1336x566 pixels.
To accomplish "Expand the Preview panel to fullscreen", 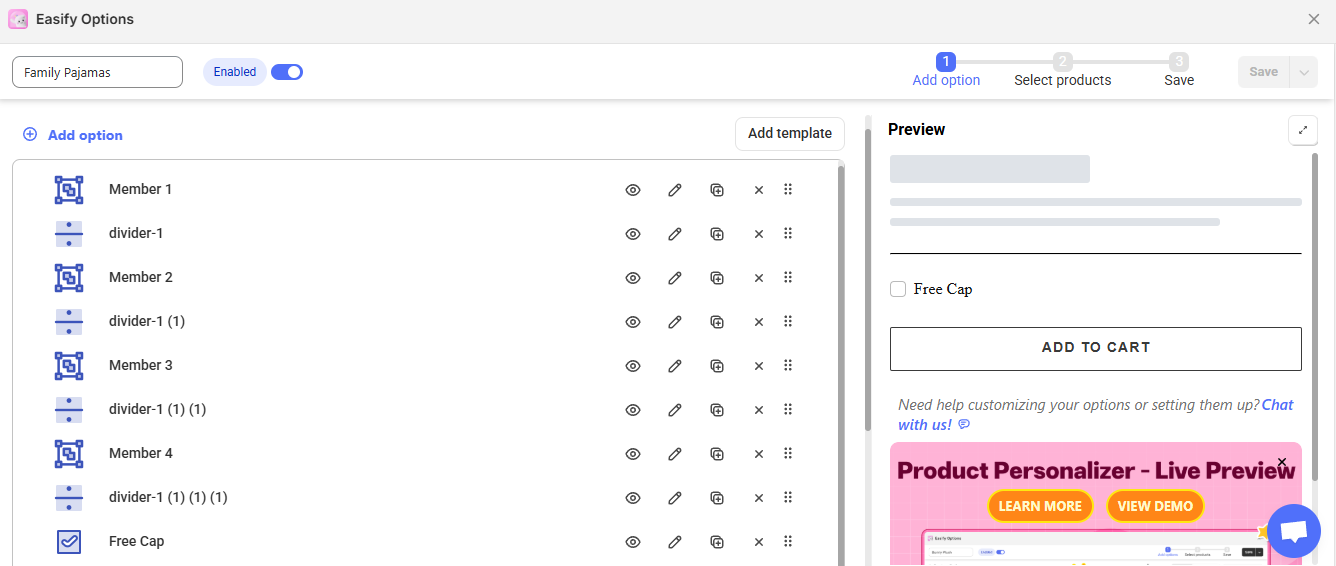I will 1302,130.
